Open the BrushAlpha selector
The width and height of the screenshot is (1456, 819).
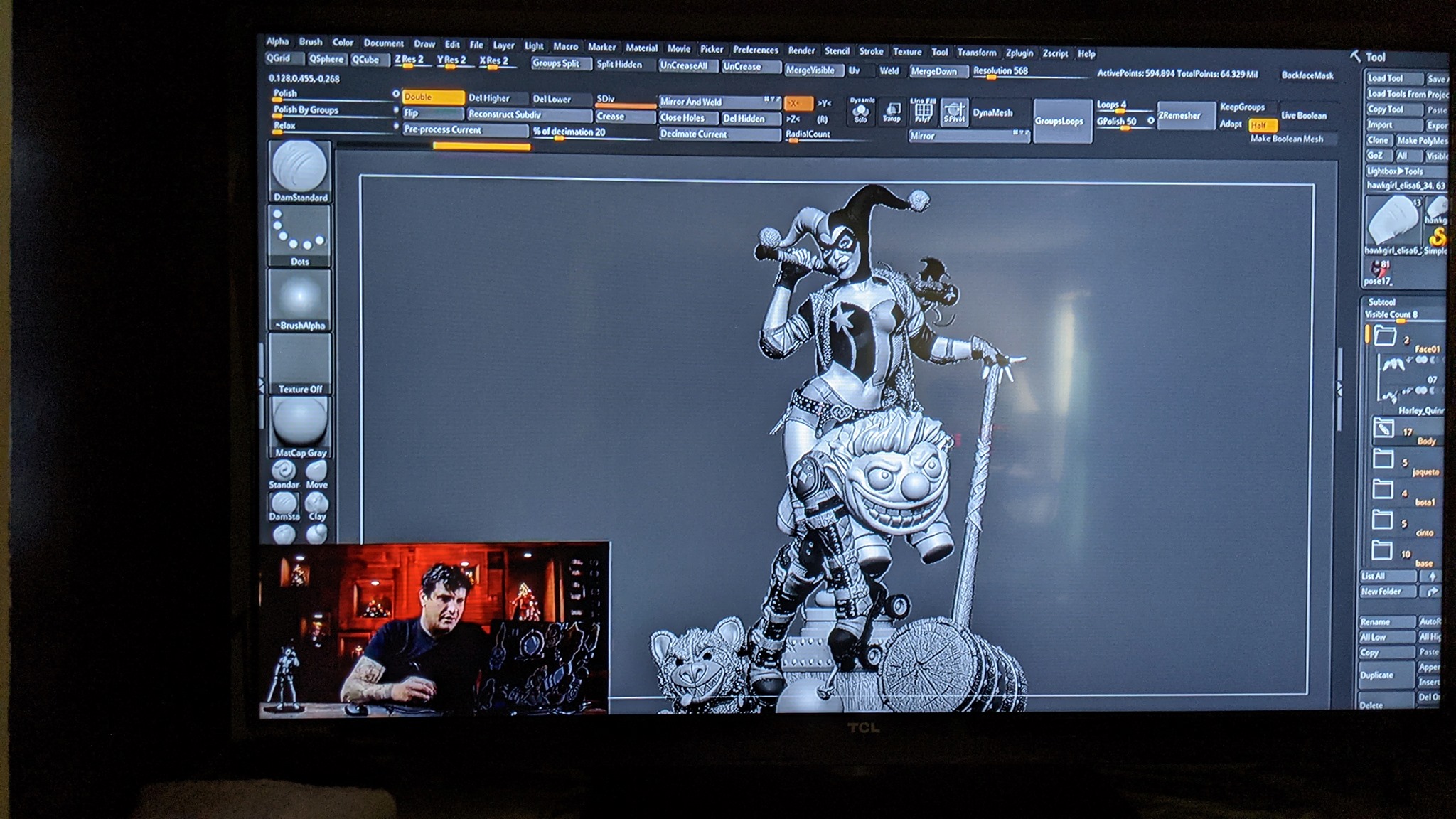299,300
